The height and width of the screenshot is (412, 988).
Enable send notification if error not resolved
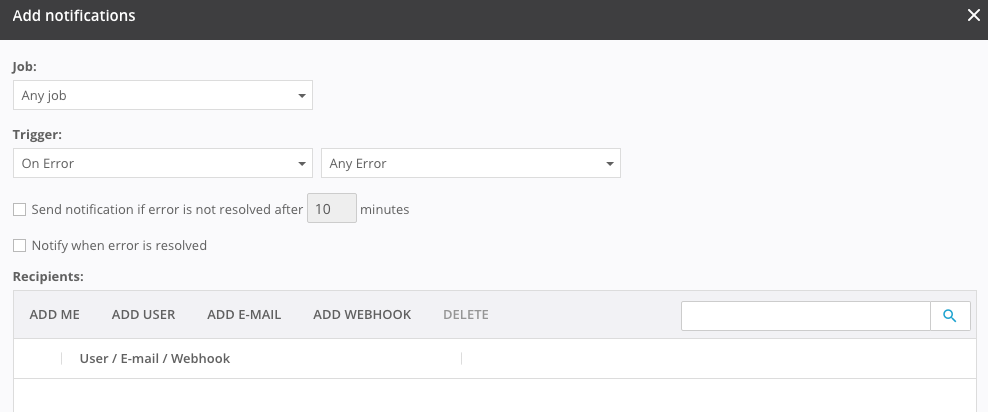tap(19, 210)
